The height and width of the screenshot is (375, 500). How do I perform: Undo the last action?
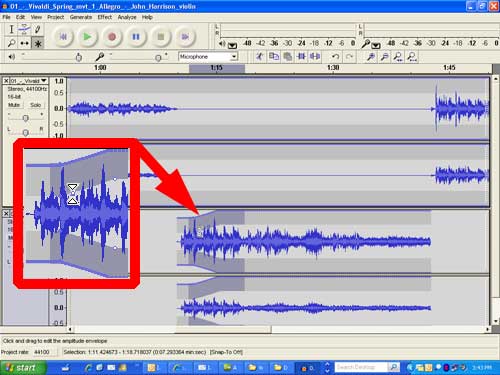pos(336,57)
